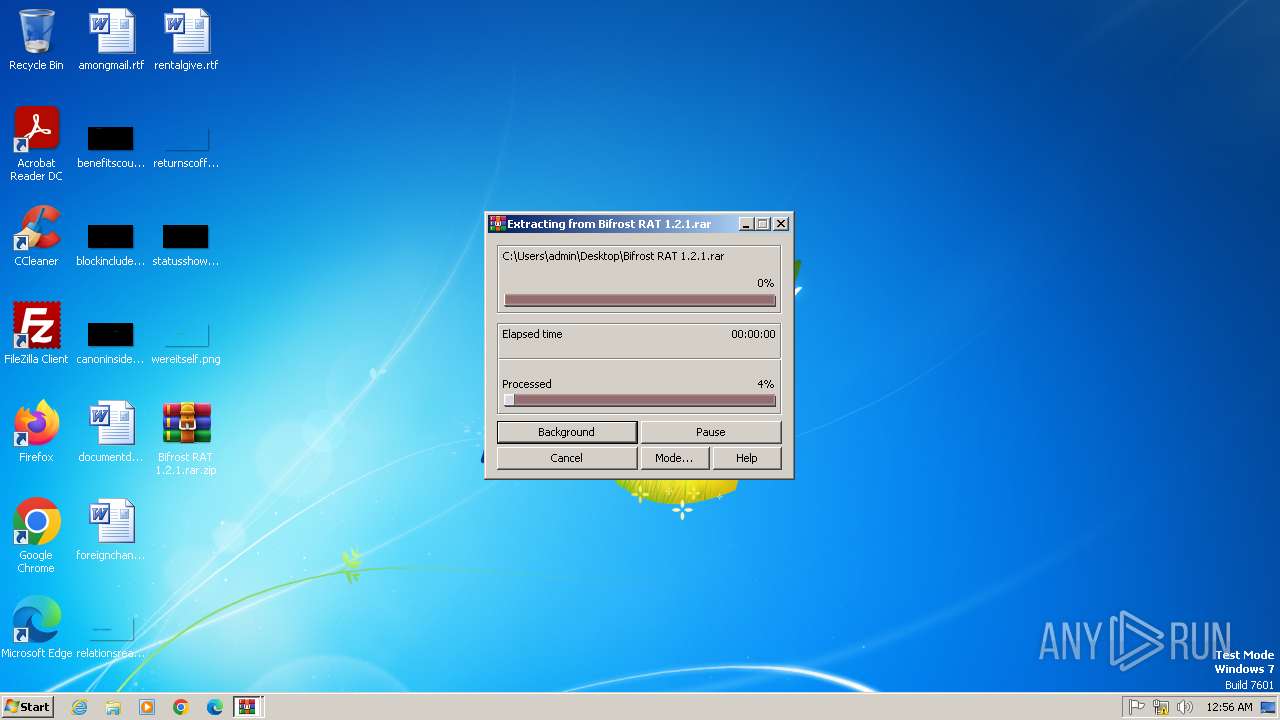
Task: Open the Action Center flag tray icon
Action: pyautogui.click(x=1137, y=707)
